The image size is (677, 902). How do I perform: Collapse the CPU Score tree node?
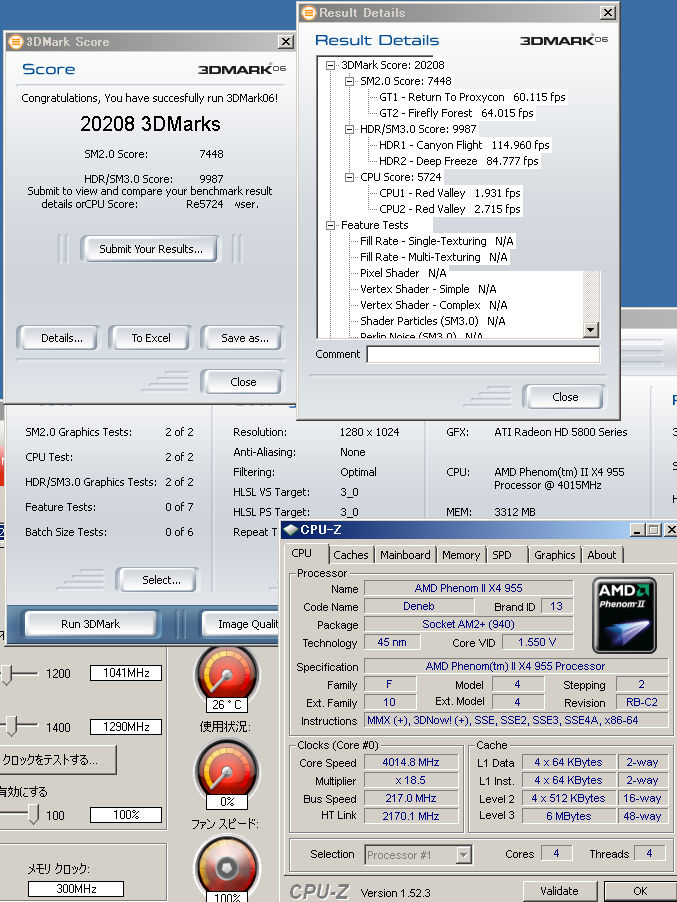click(x=351, y=177)
